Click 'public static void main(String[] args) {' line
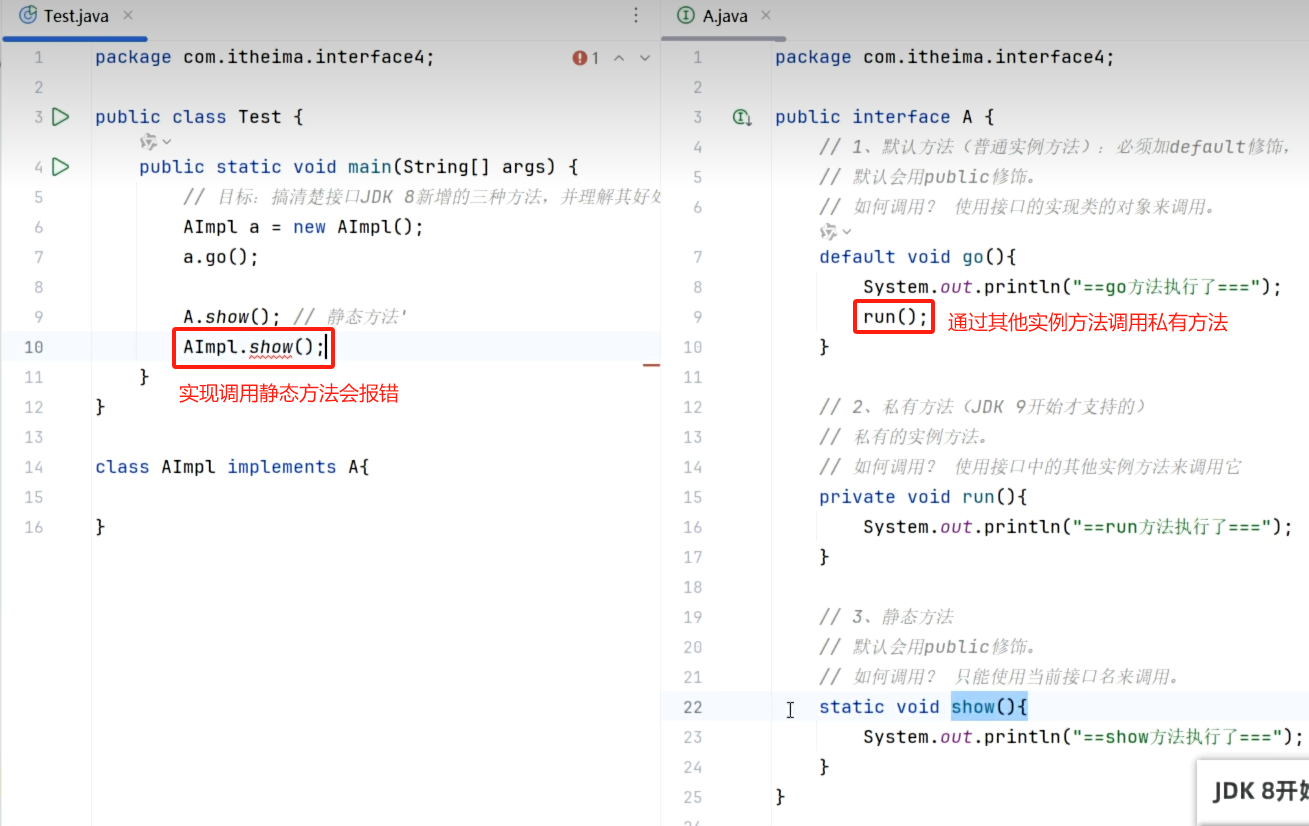The height and width of the screenshot is (826, 1309). (359, 167)
